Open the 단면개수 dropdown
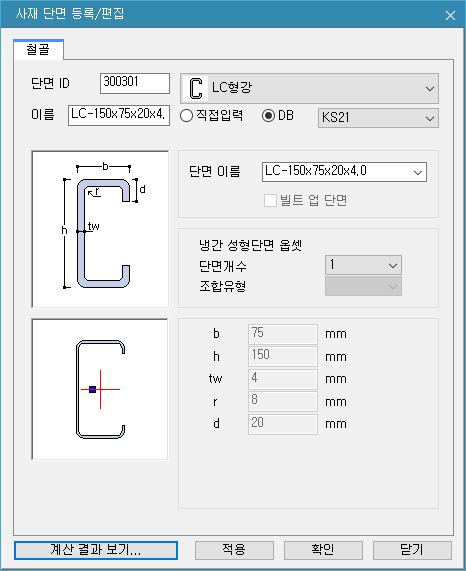The image size is (466, 571). coord(363,265)
